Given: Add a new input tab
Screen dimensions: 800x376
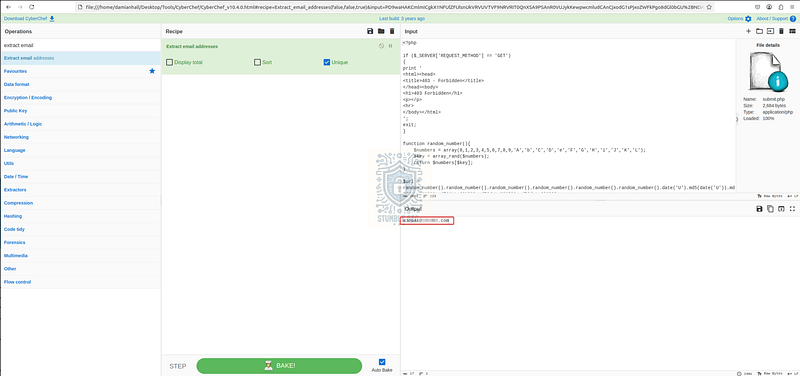Looking at the screenshot, I should (x=748, y=32).
